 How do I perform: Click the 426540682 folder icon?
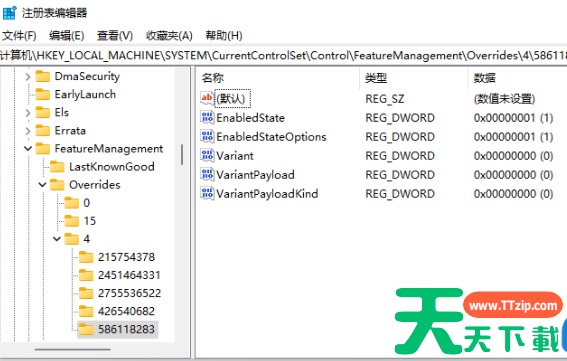click(86, 311)
